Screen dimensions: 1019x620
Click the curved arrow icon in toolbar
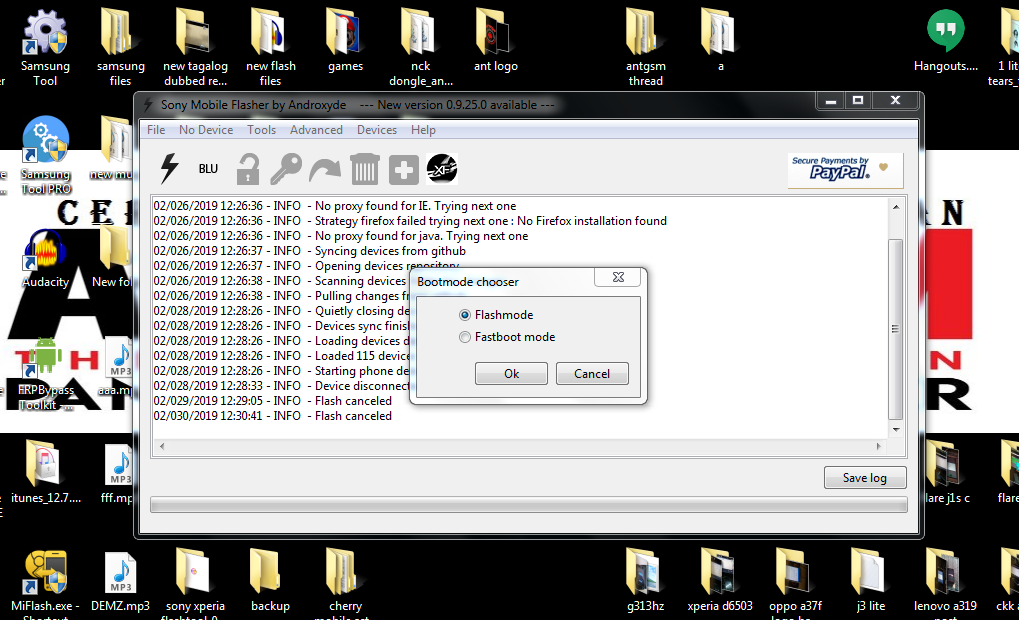click(x=325, y=170)
